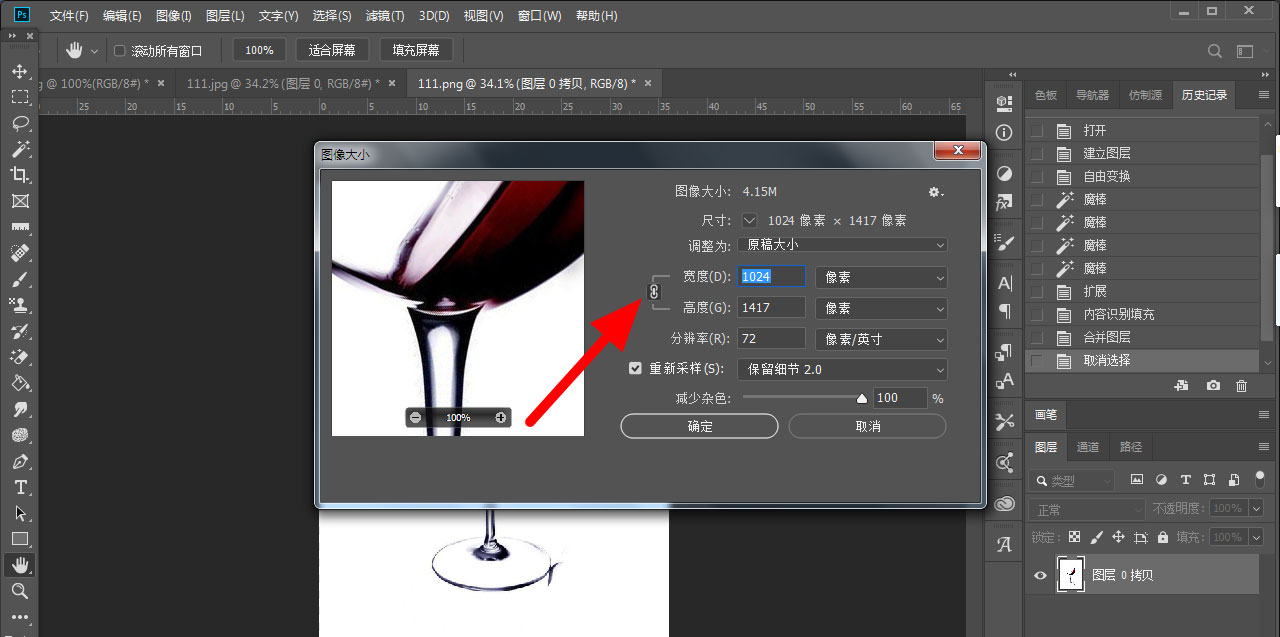This screenshot has width=1280, height=637.
Task: Delete the current history state
Action: tap(1242, 385)
